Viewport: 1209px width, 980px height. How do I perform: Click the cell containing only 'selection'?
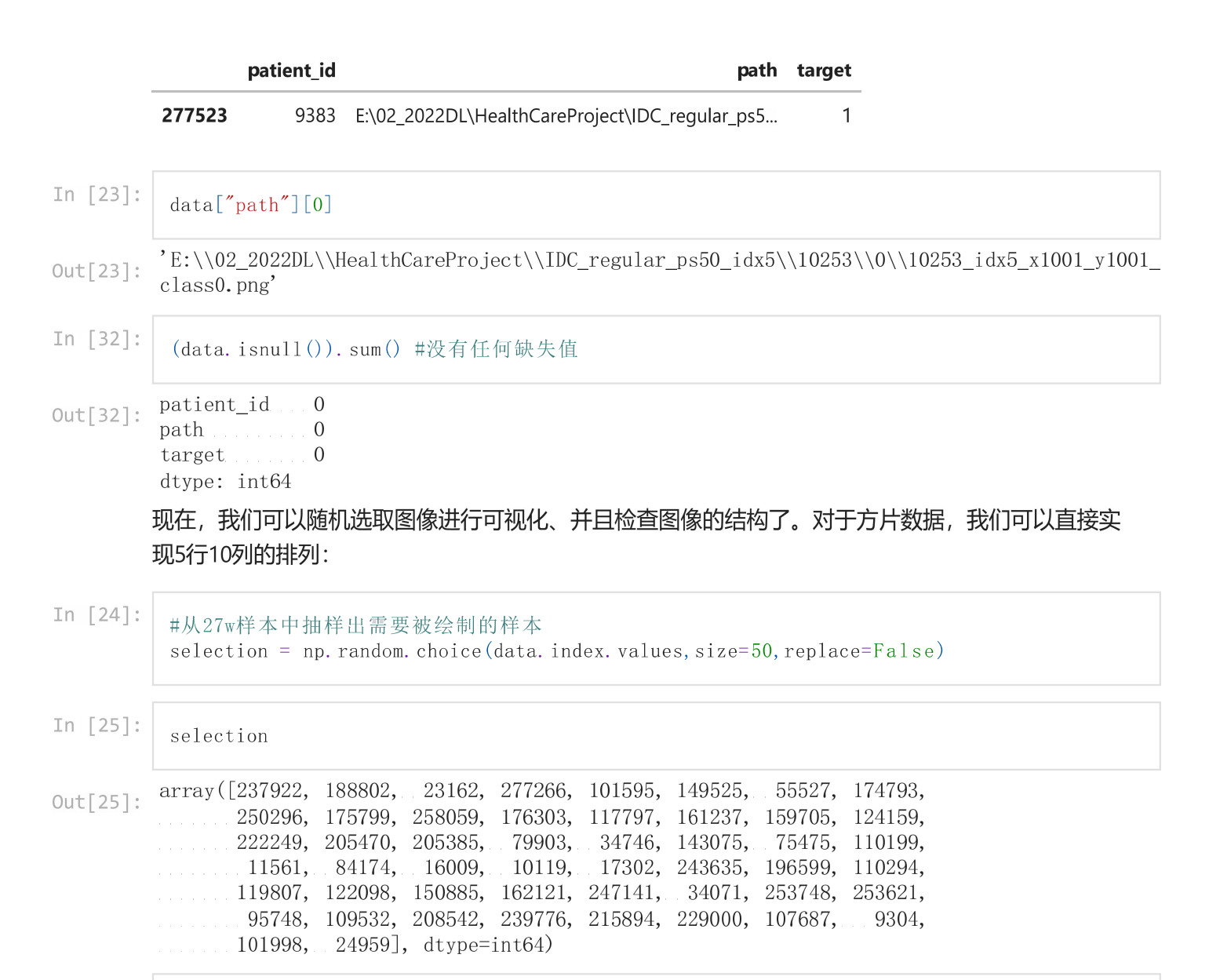[656, 736]
